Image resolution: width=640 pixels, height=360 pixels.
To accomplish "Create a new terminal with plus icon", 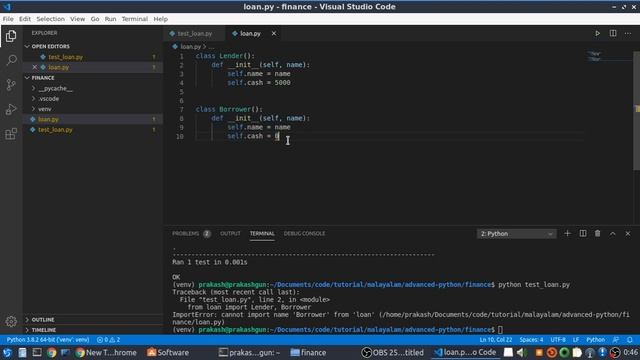I will [567, 233].
